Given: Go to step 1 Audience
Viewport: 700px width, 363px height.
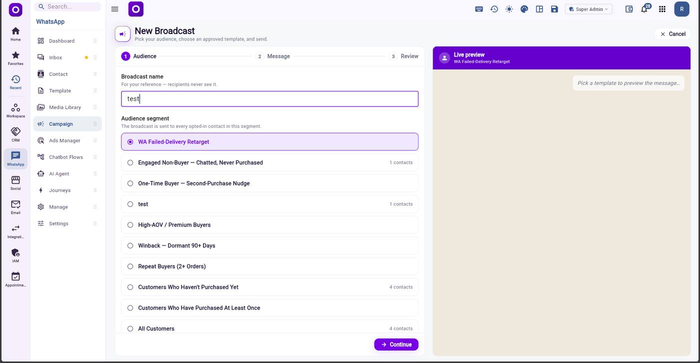Looking at the screenshot, I should click(139, 56).
